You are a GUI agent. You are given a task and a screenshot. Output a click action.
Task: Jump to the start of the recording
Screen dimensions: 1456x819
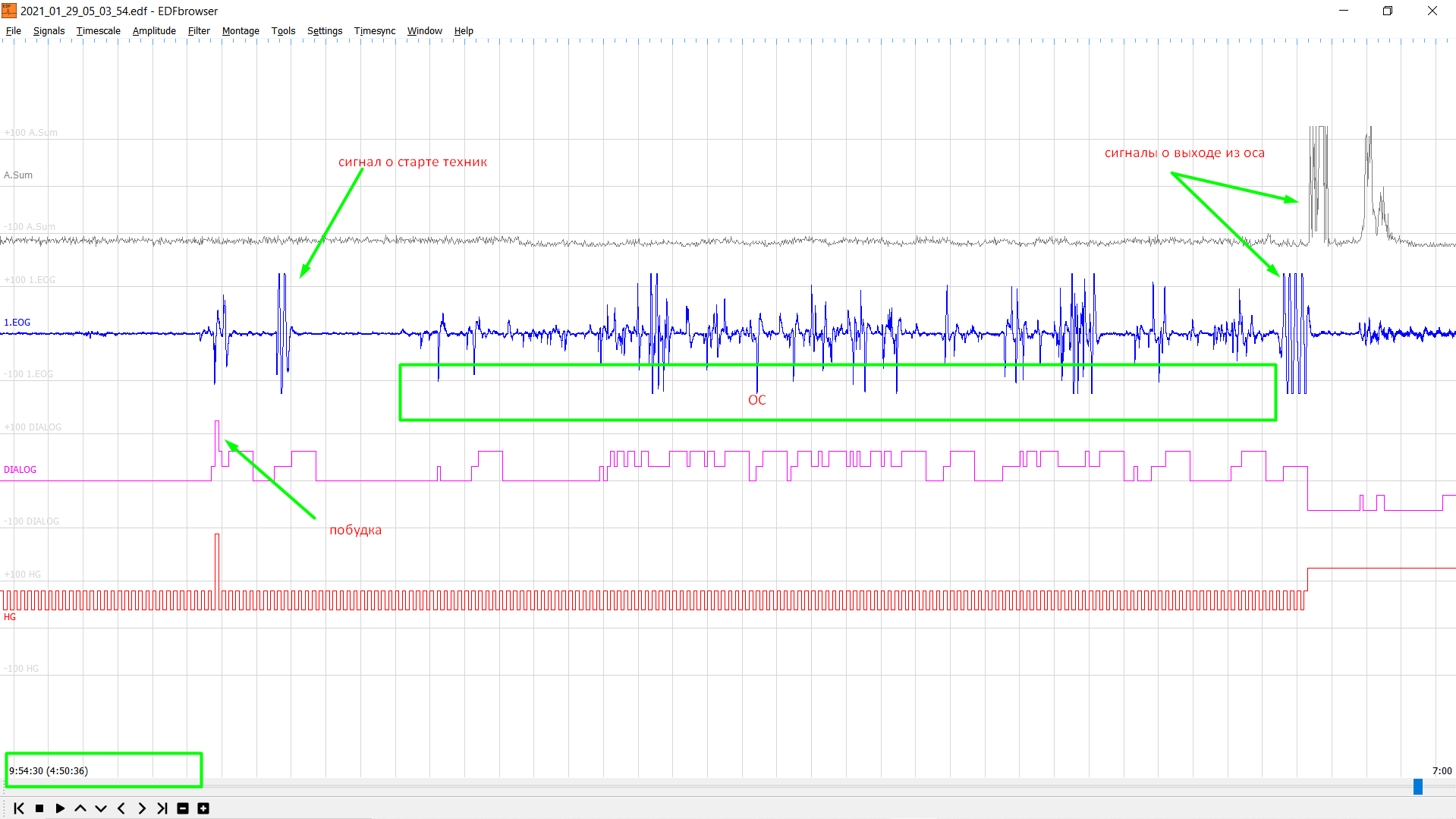click(19, 808)
